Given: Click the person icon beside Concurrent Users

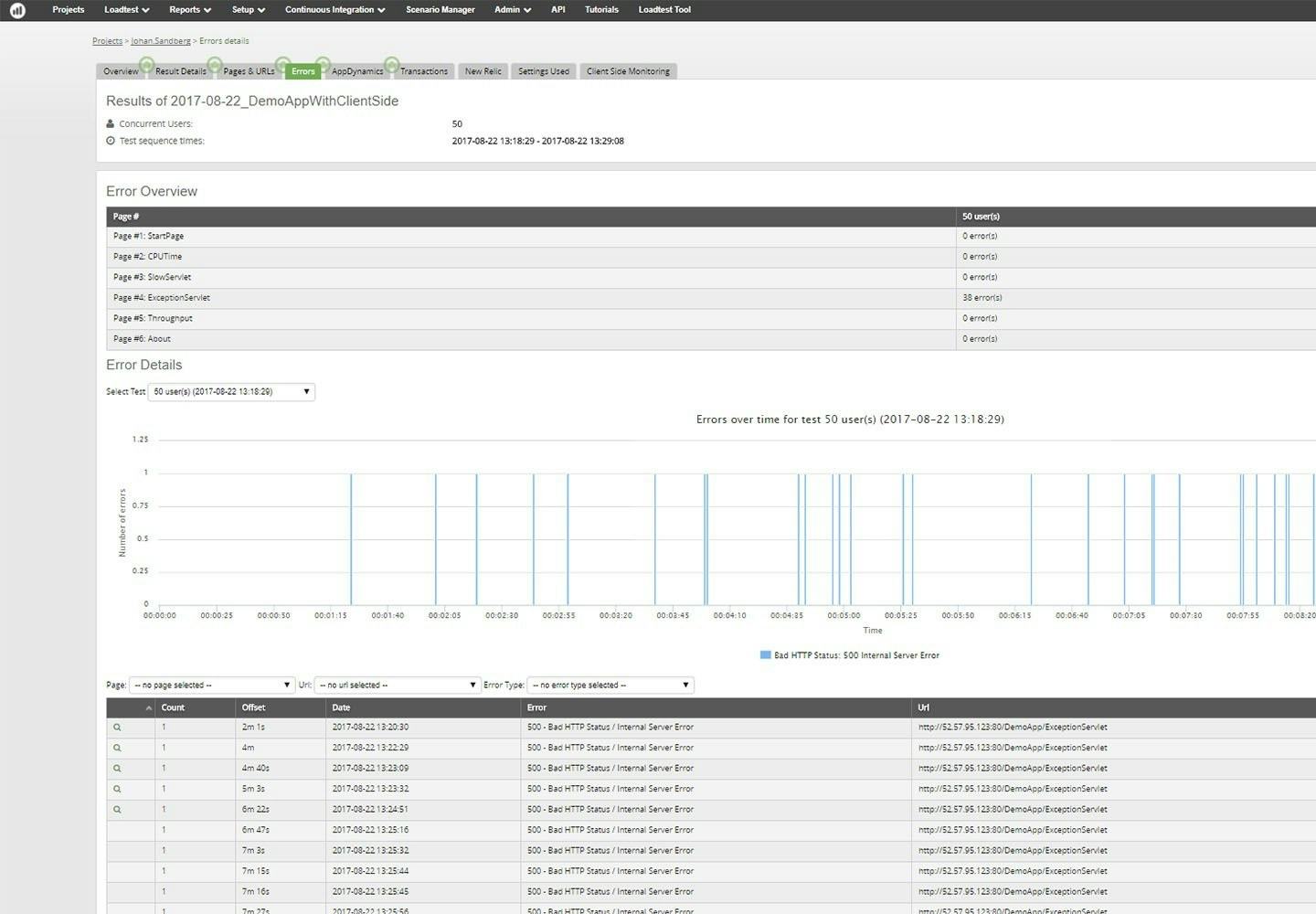Looking at the screenshot, I should point(111,123).
